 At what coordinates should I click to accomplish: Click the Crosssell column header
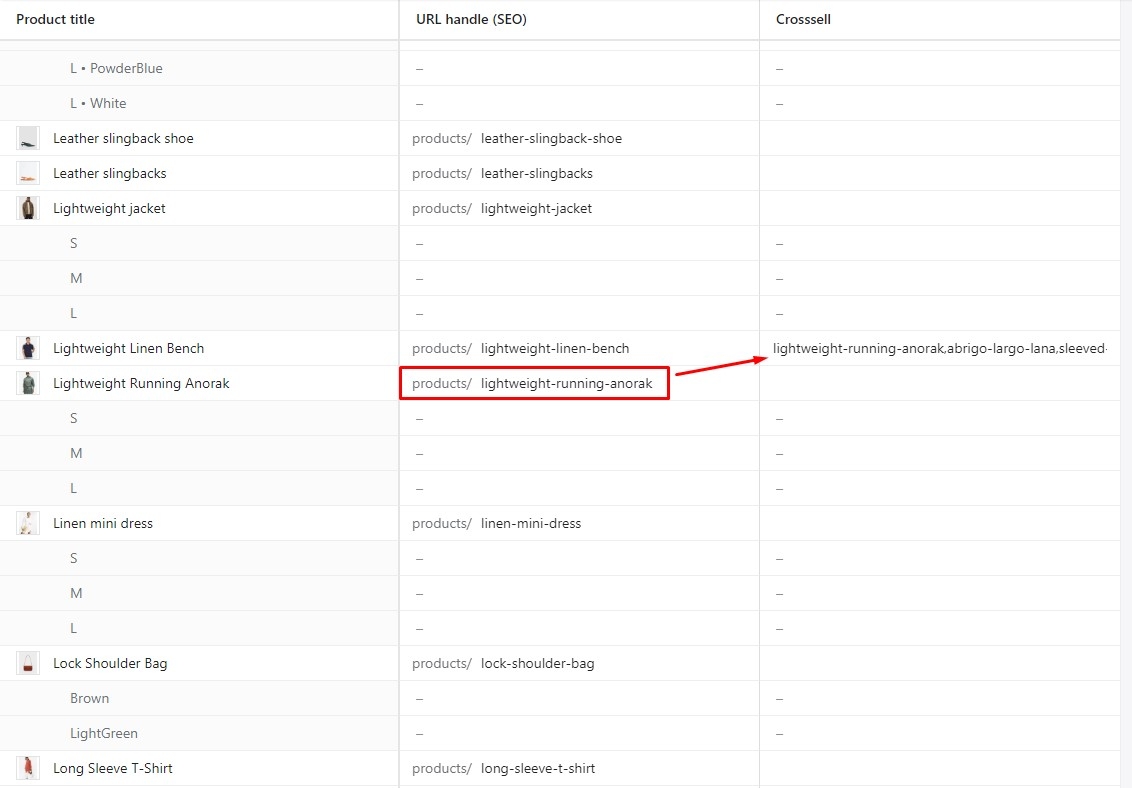803,20
